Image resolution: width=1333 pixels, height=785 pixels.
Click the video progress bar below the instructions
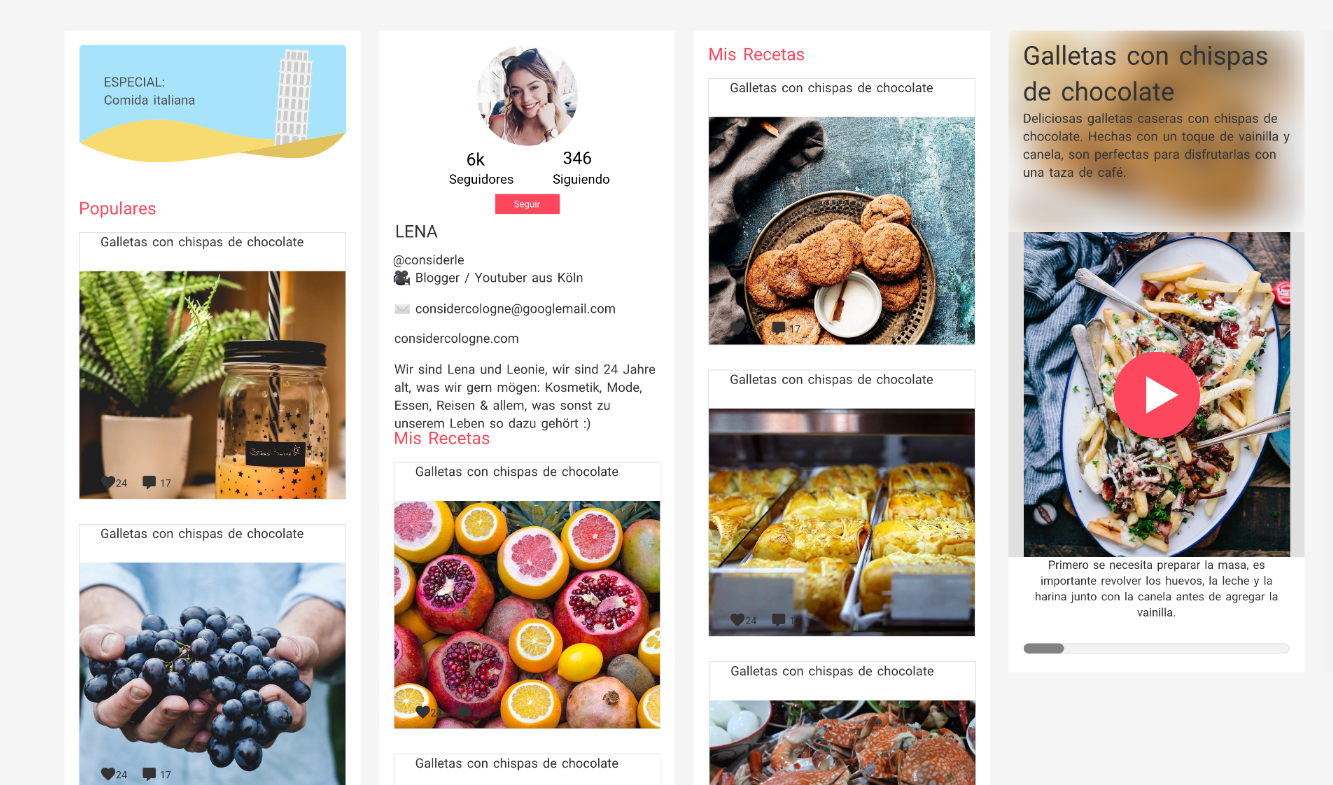click(x=1156, y=648)
